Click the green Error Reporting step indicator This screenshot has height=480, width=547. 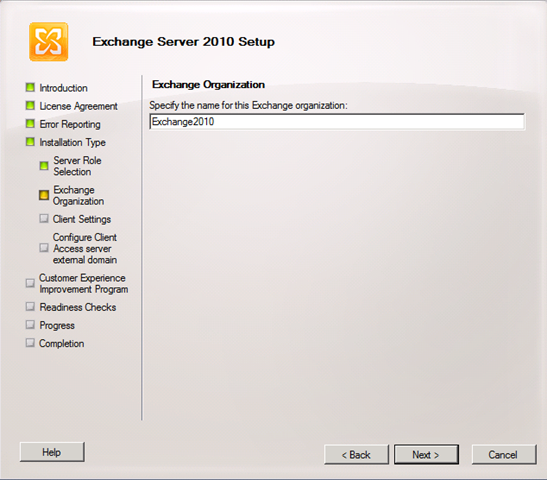(x=30, y=123)
